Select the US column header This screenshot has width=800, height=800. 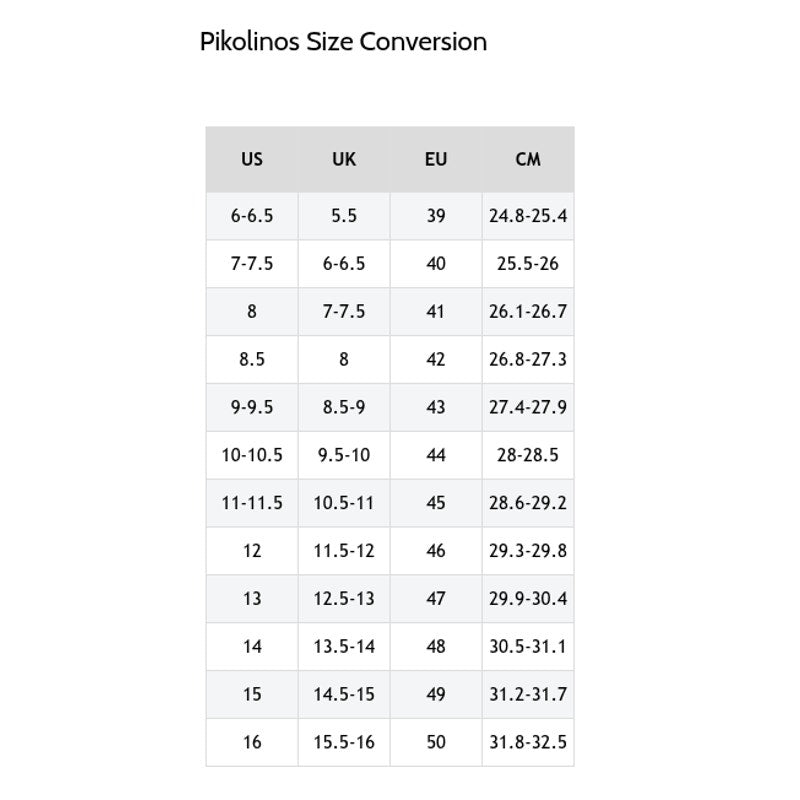tap(252, 159)
